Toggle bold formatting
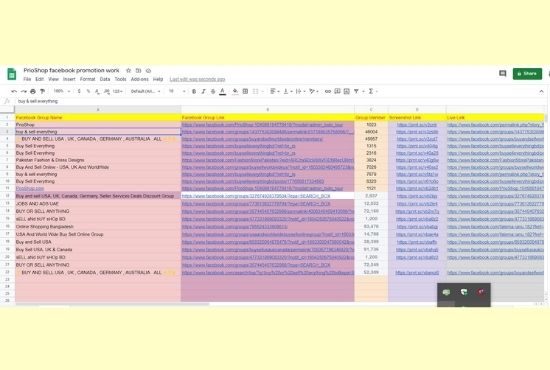550x370 pixels. pos(194,91)
